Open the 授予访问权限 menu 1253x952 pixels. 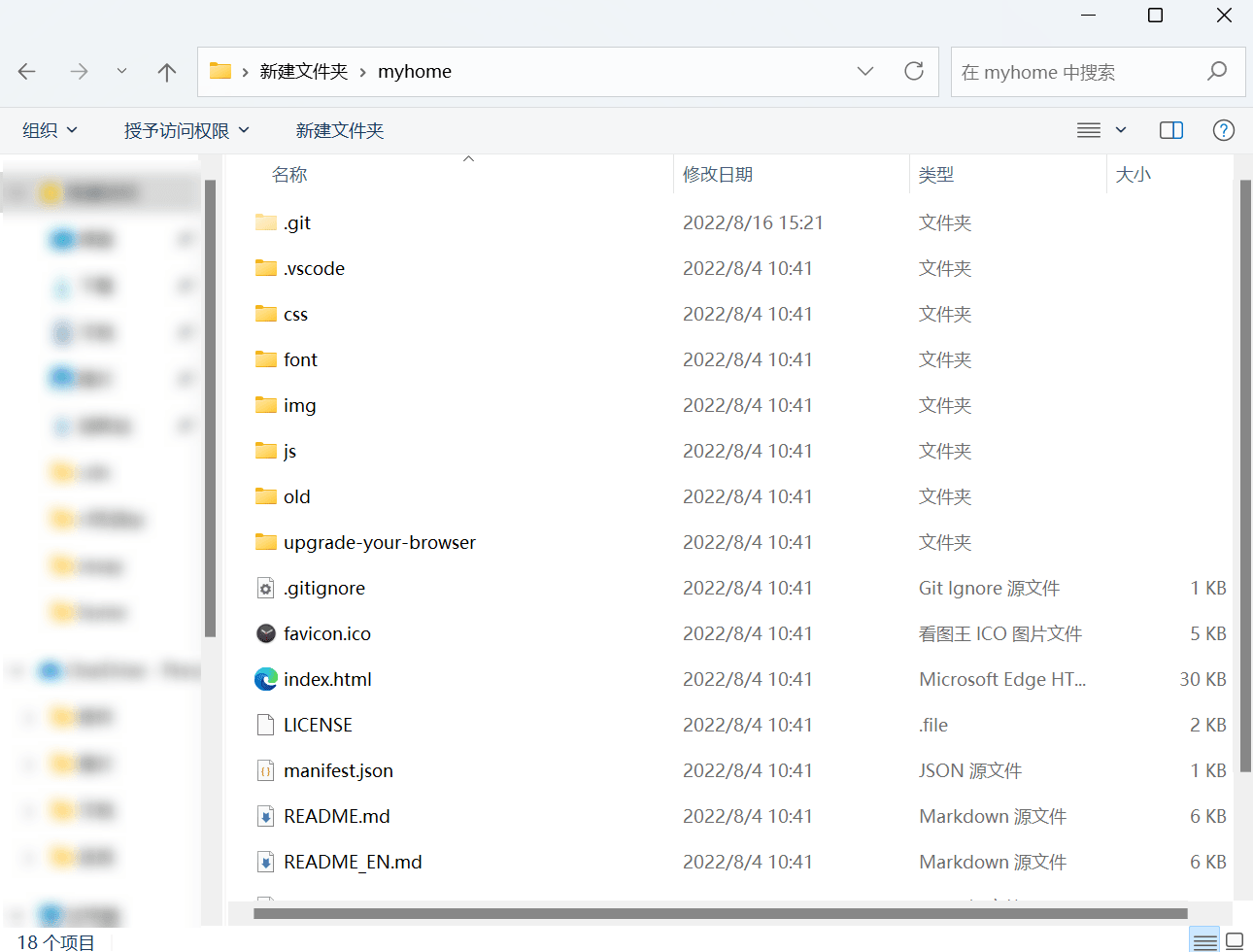point(186,130)
